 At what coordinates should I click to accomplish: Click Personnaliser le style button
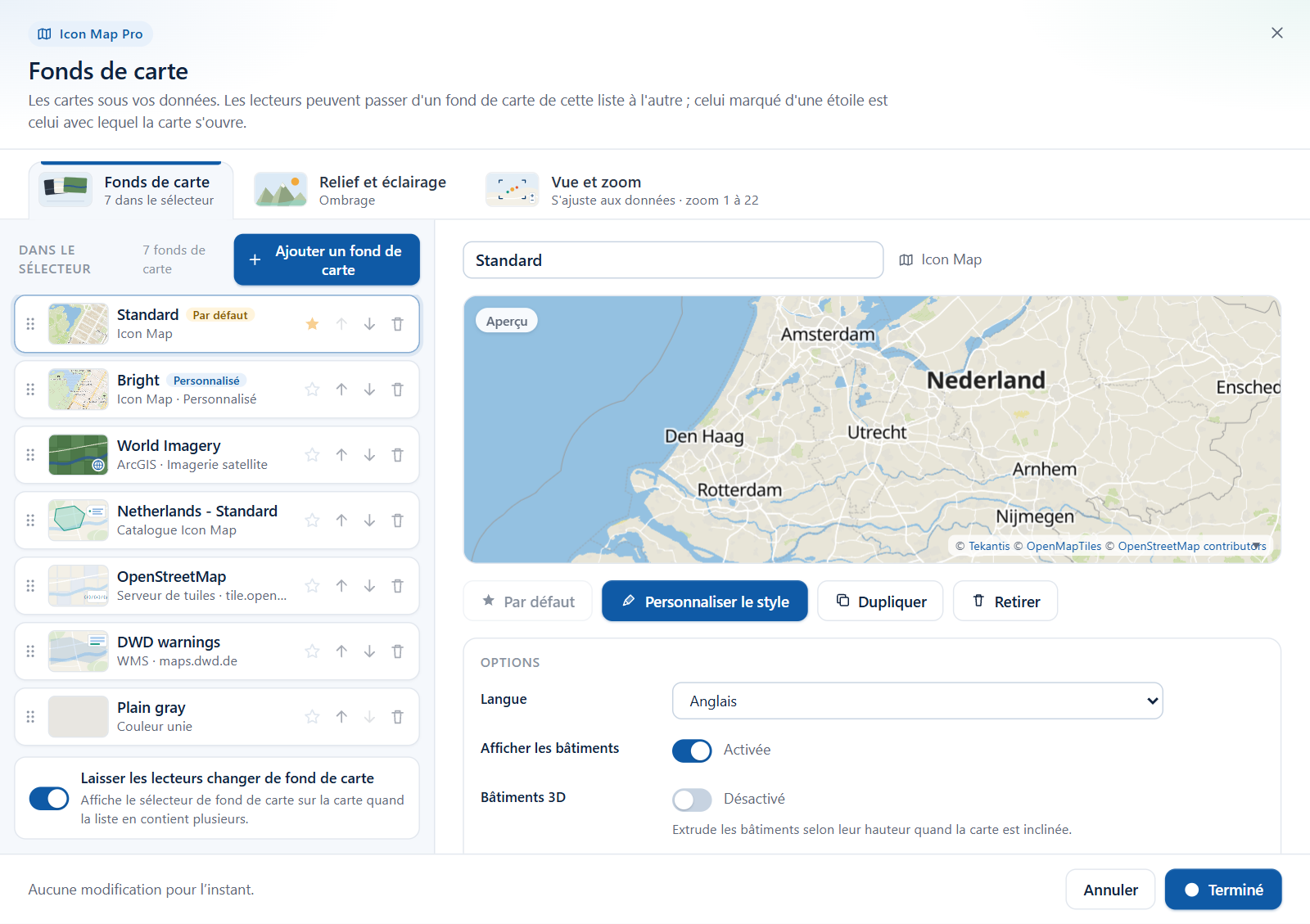705,602
